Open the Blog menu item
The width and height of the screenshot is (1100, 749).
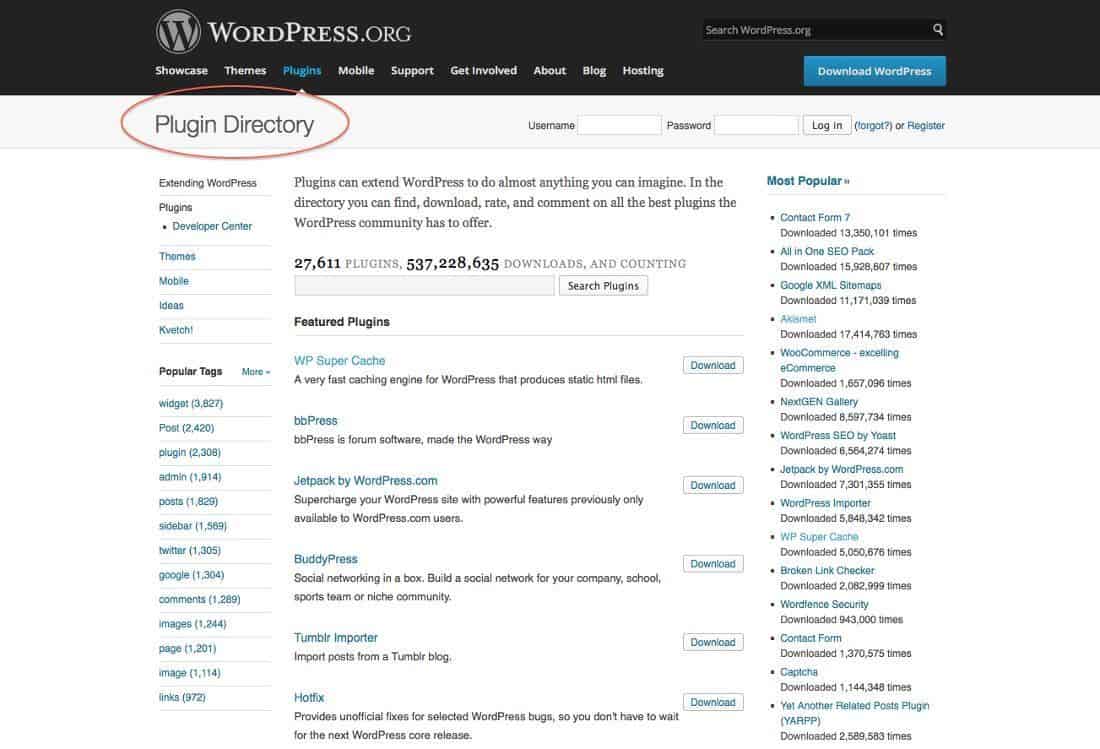[x=594, y=71]
